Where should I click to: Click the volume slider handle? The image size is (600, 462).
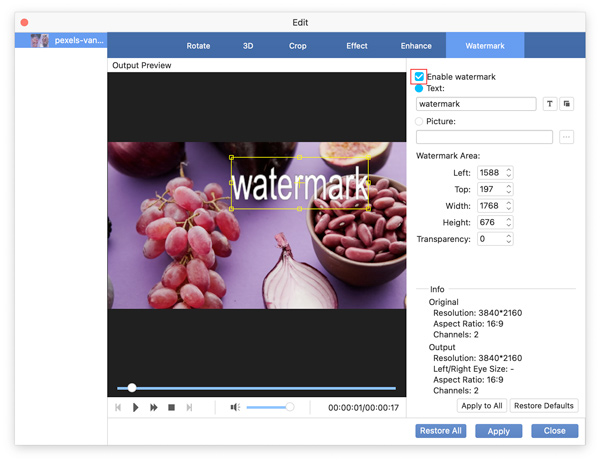289,407
